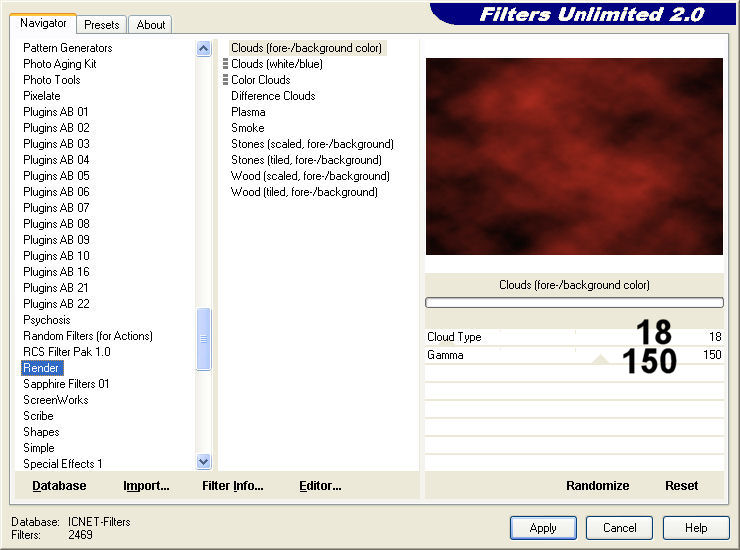Viewport: 740px width, 550px height.
Task: Click the category list scrollbar thumb
Action: (x=203, y=339)
